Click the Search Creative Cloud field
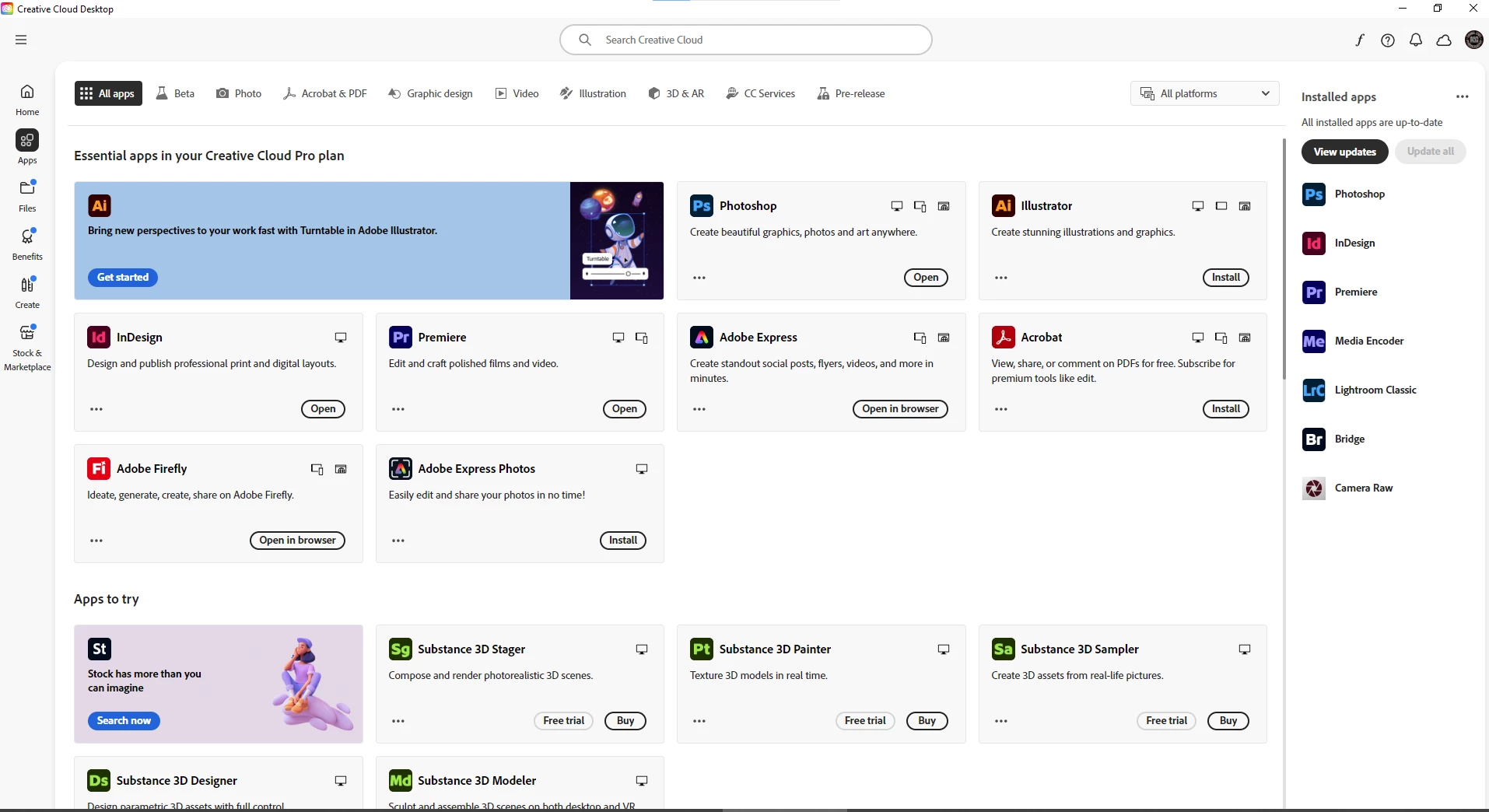 coord(746,40)
